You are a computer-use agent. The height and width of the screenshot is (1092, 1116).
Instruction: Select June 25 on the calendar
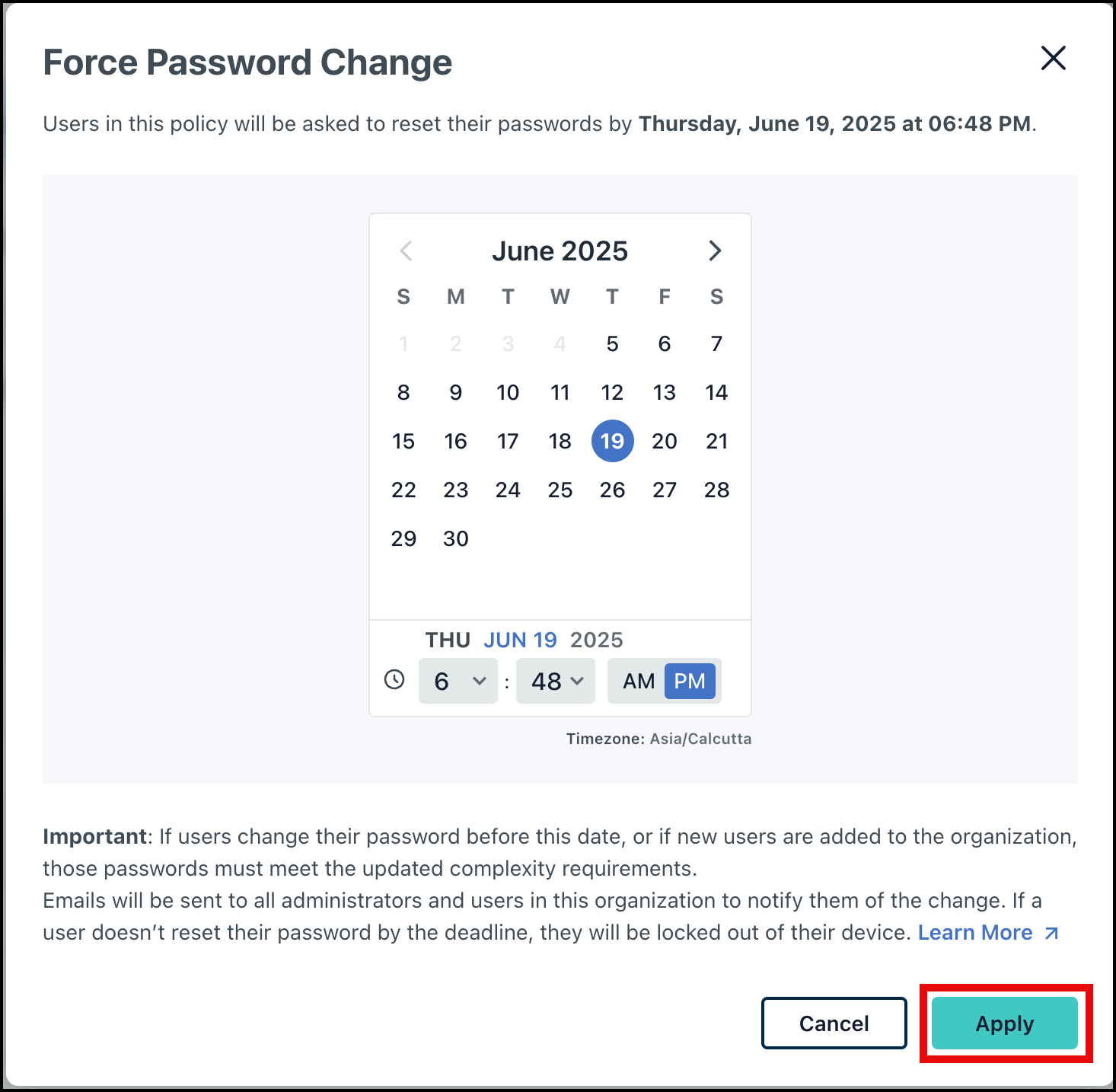(560, 490)
